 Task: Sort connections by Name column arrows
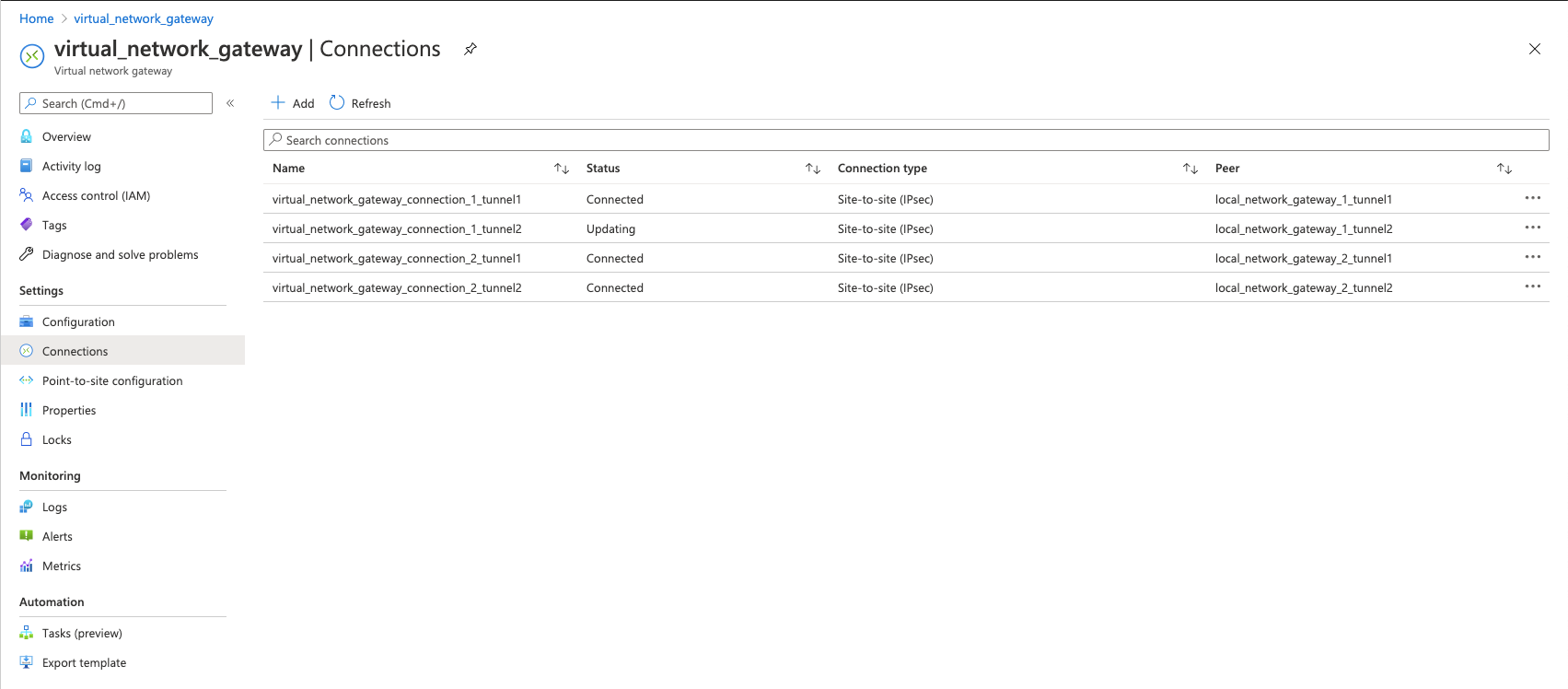point(562,169)
